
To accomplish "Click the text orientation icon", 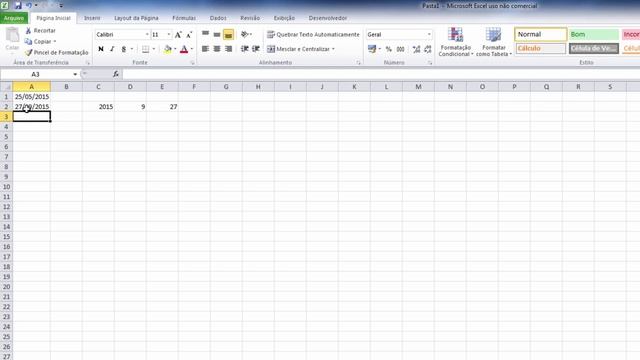I will [x=244, y=35].
